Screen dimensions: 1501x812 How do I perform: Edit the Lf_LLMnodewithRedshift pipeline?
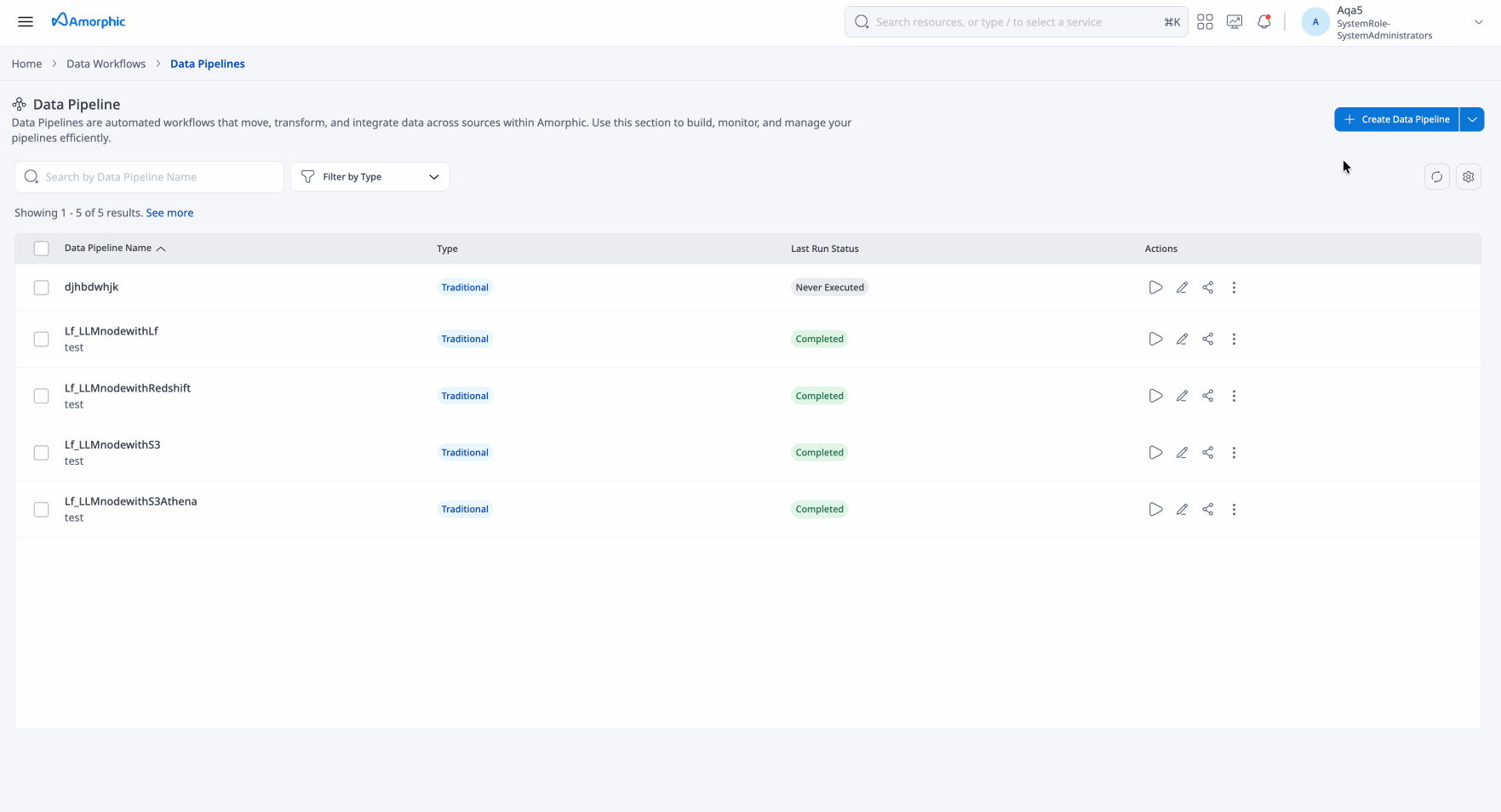pos(1182,396)
